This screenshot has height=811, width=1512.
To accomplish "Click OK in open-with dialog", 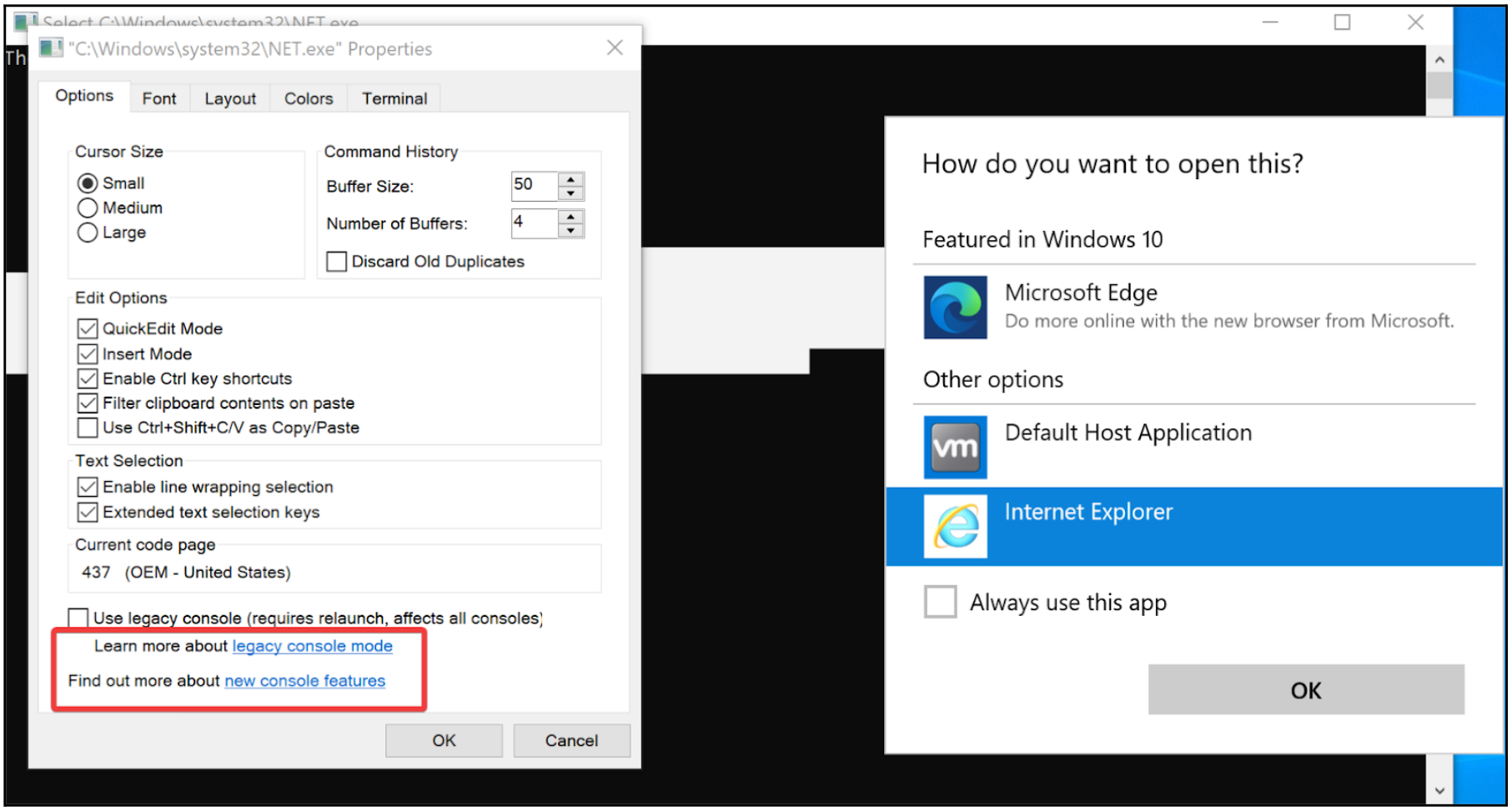I will (1306, 690).
